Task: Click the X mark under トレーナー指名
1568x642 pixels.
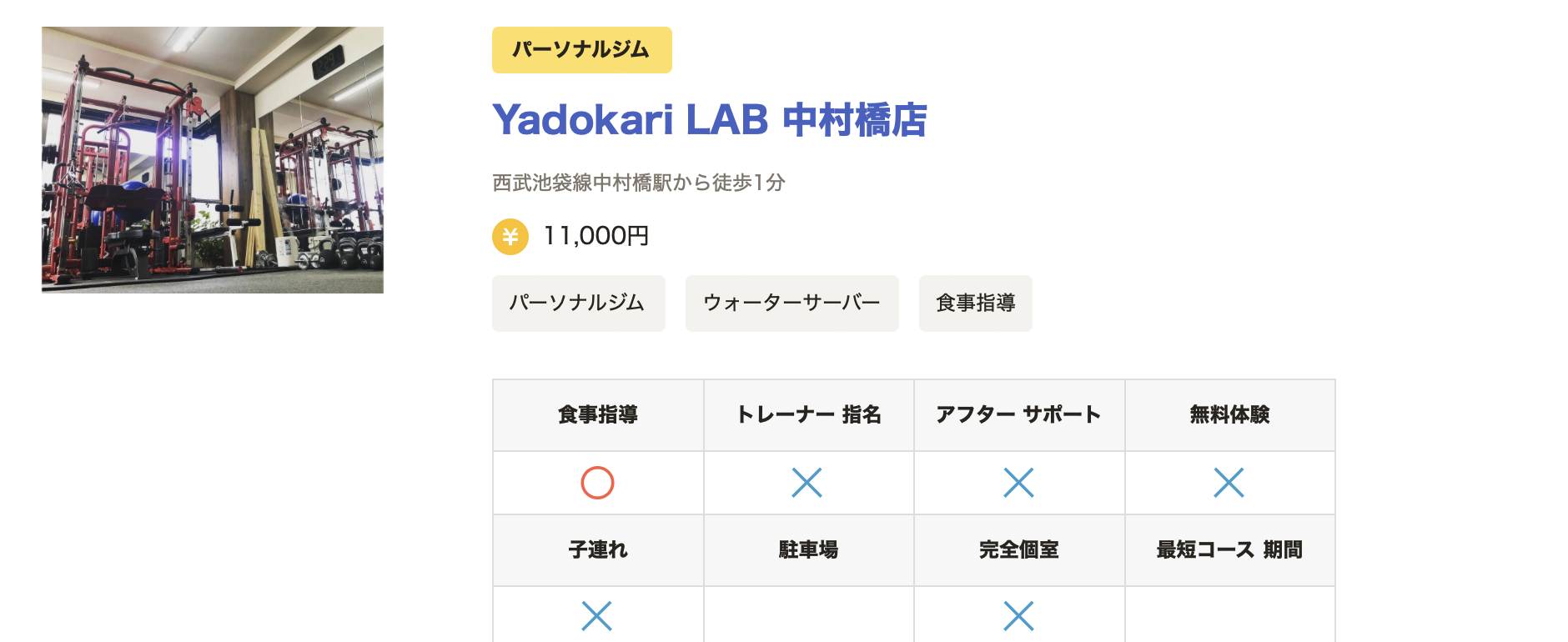Action: coord(807,483)
